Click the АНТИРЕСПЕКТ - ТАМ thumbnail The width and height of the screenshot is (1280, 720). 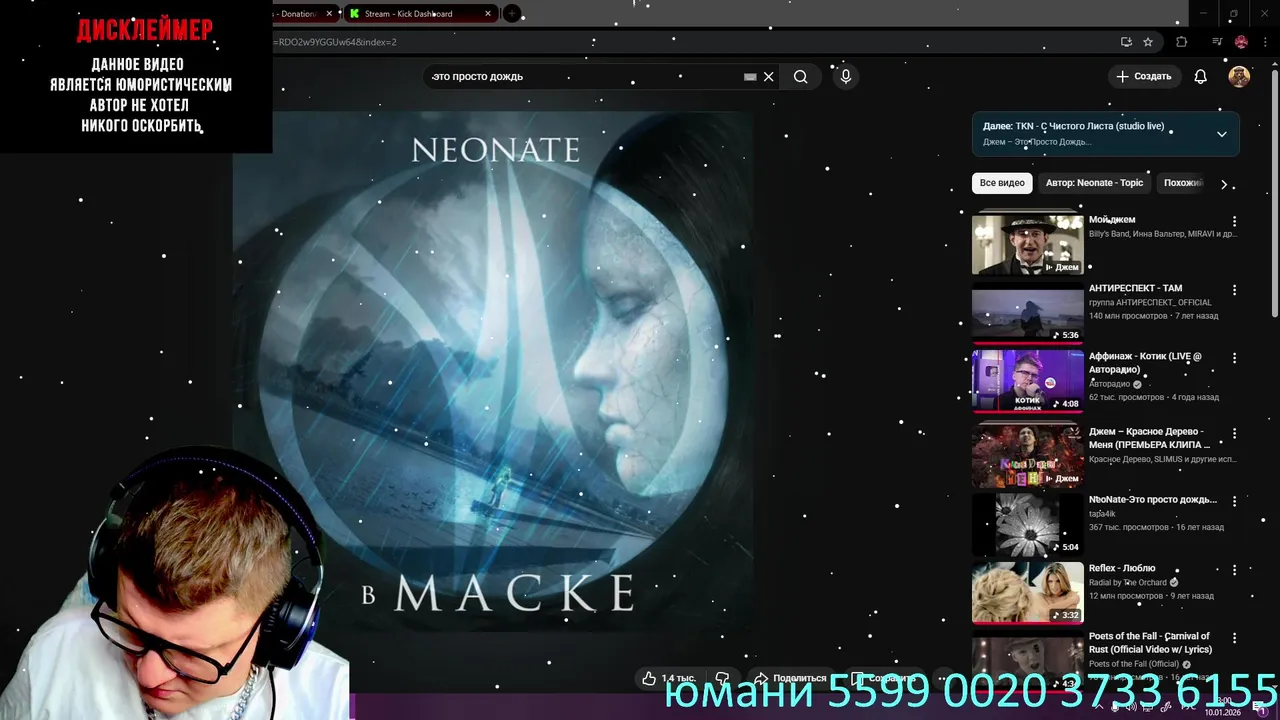pyautogui.click(x=1027, y=313)
